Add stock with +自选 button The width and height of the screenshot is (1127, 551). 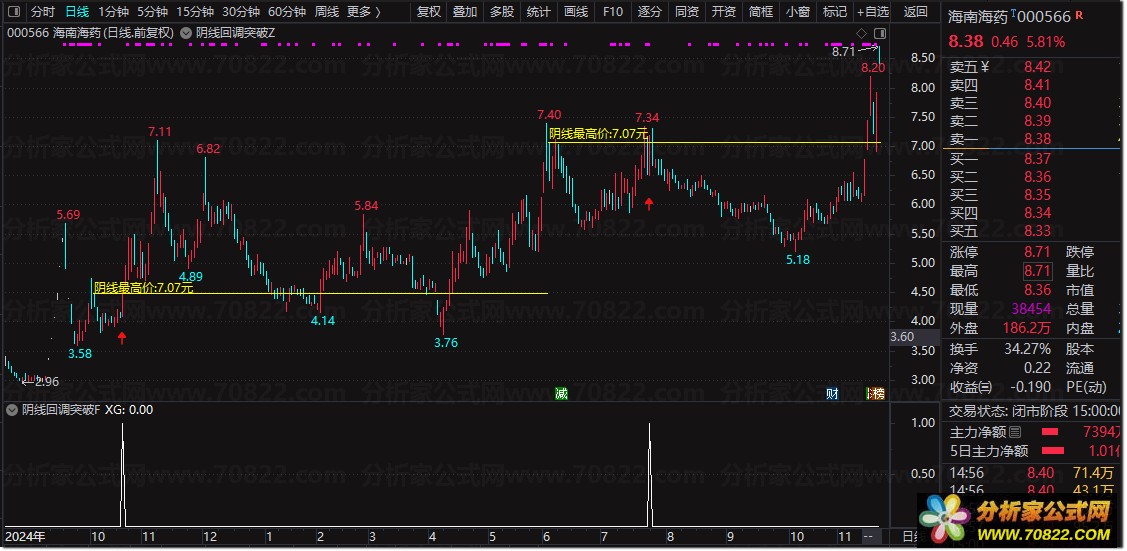coord(873,11)
